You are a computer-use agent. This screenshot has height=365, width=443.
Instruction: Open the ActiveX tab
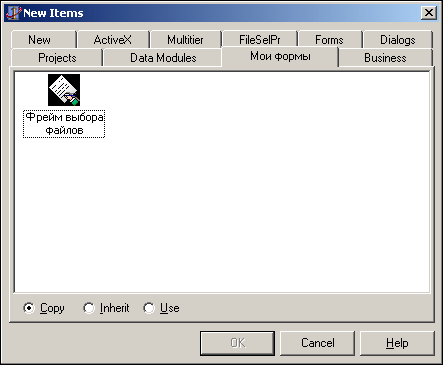[x=113, y=40]
